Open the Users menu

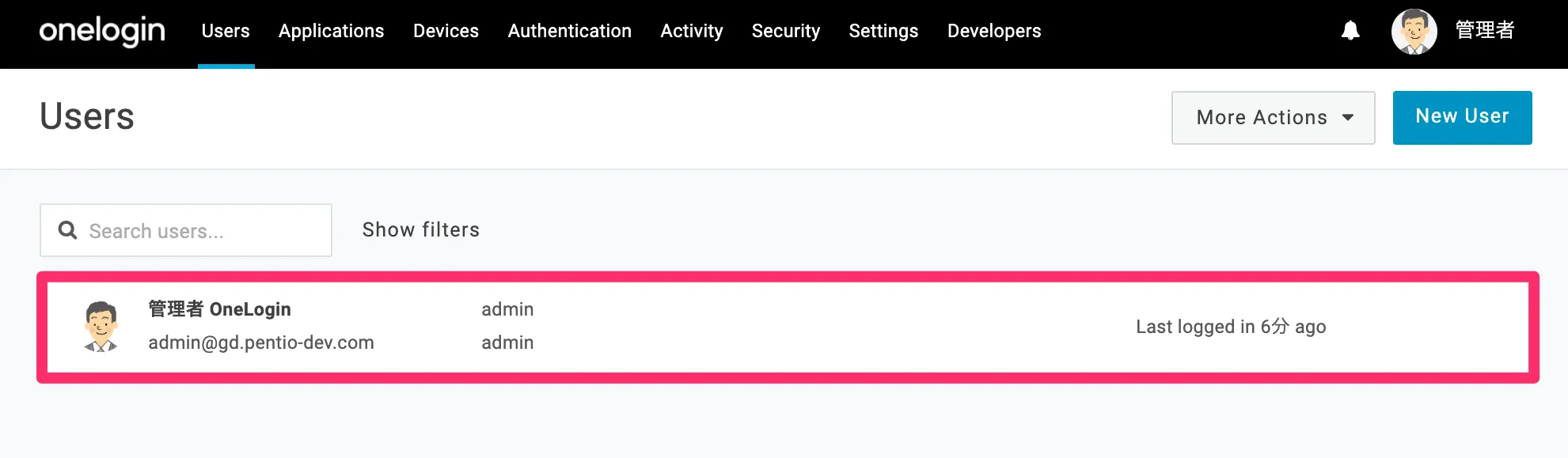tap(226, 31)
